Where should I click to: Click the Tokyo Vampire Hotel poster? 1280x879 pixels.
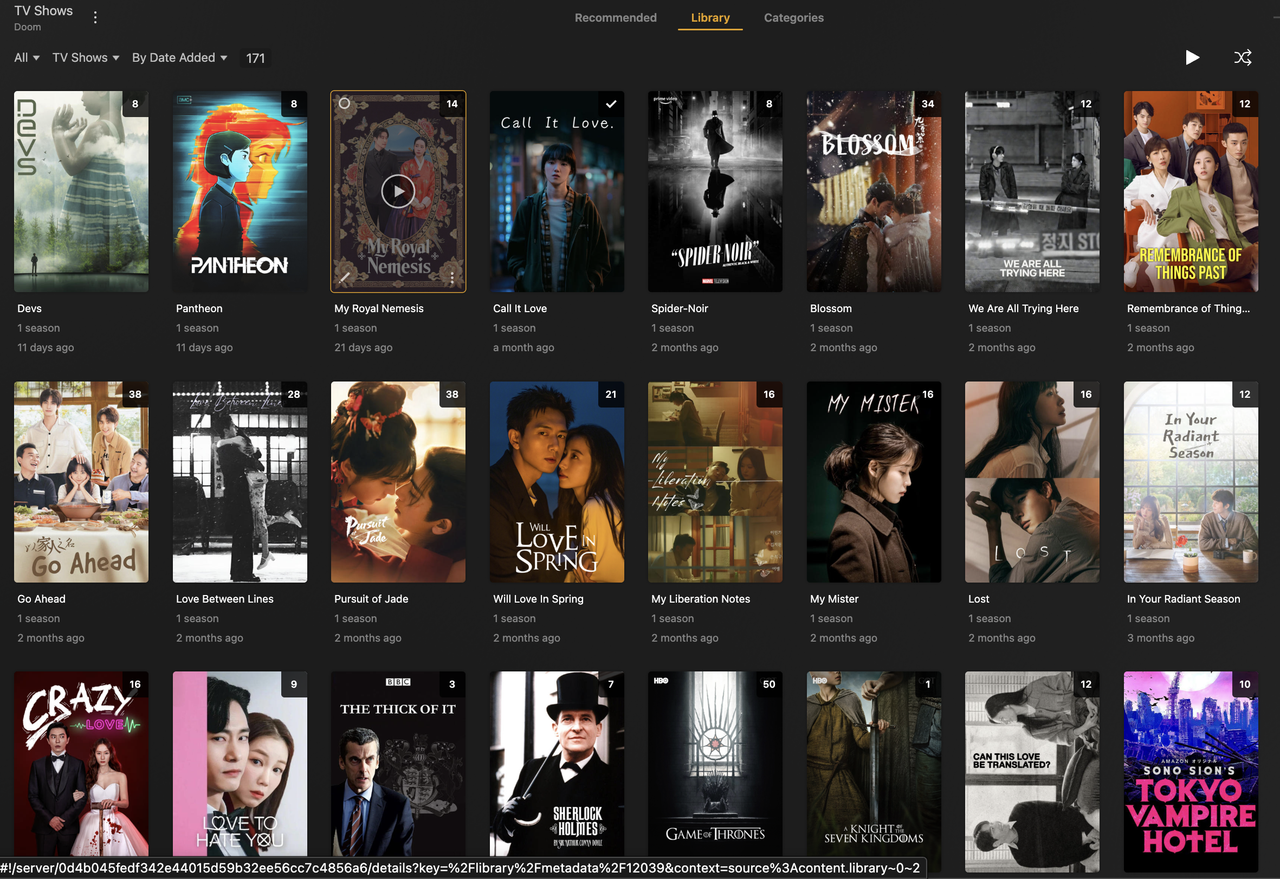pyautogui.click(x=1191, y=772)
